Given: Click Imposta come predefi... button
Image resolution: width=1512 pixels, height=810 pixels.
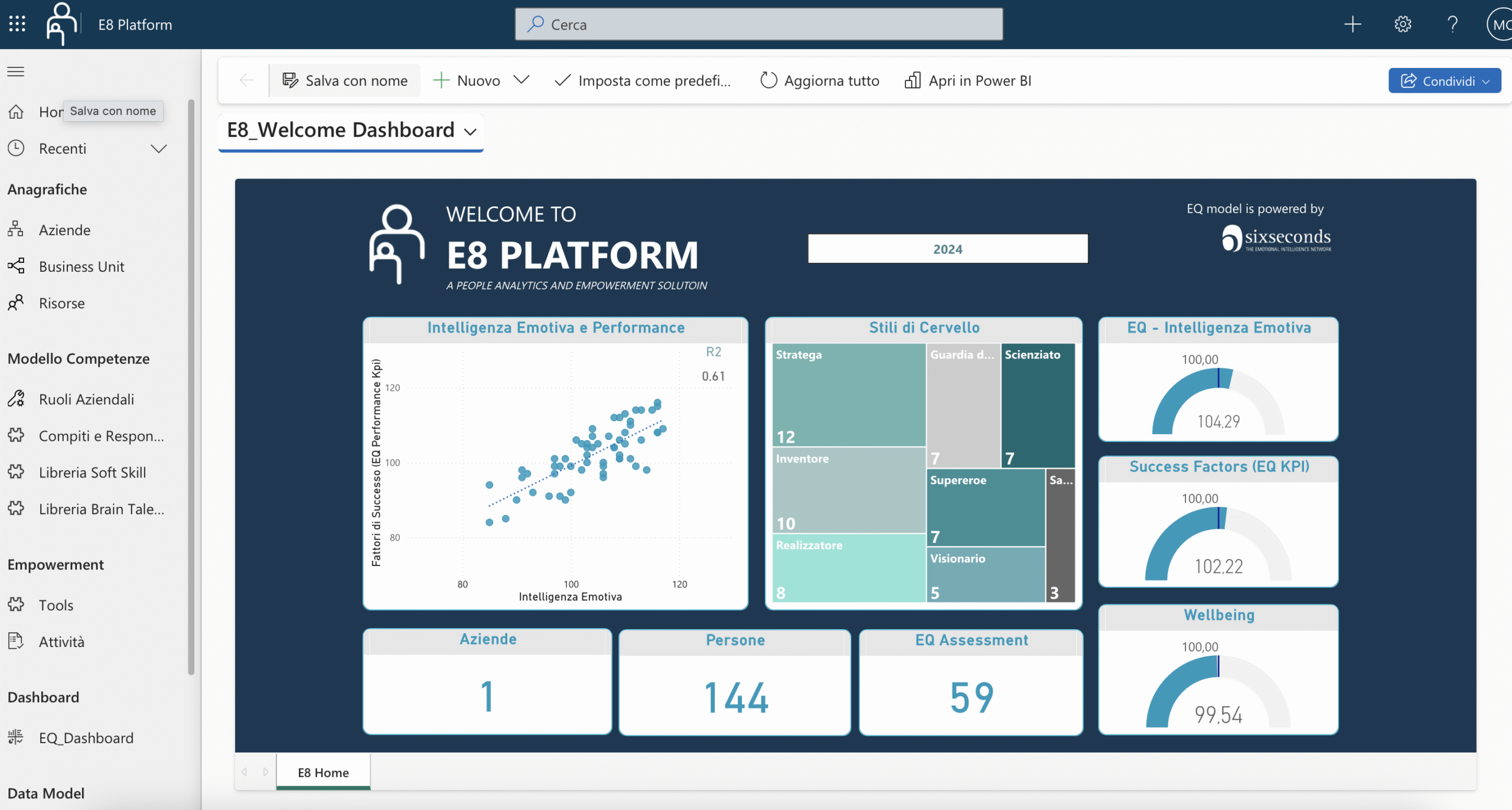Looking at the screenshot, I should click(643, 80).
